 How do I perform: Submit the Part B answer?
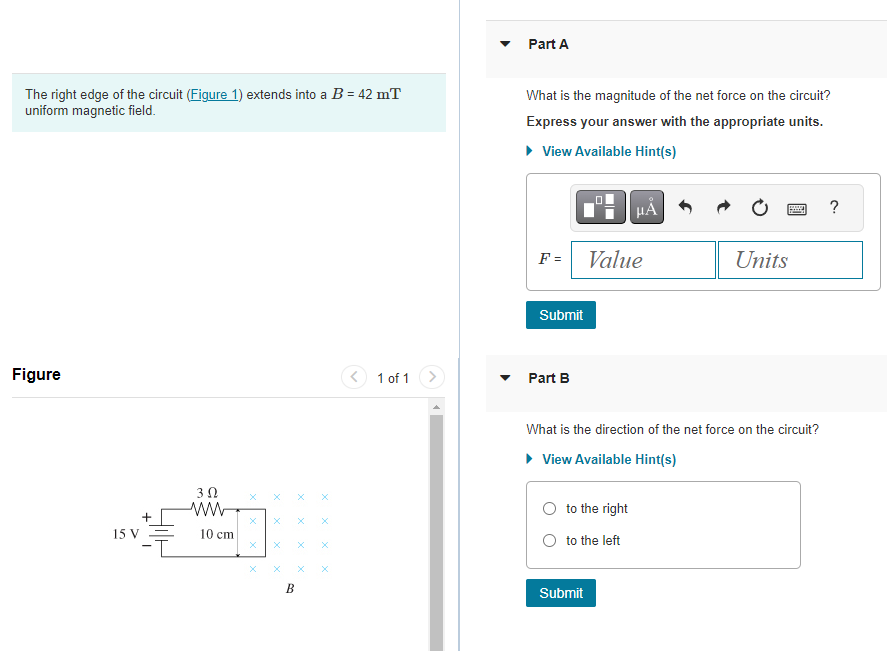(x=560, y=592)
